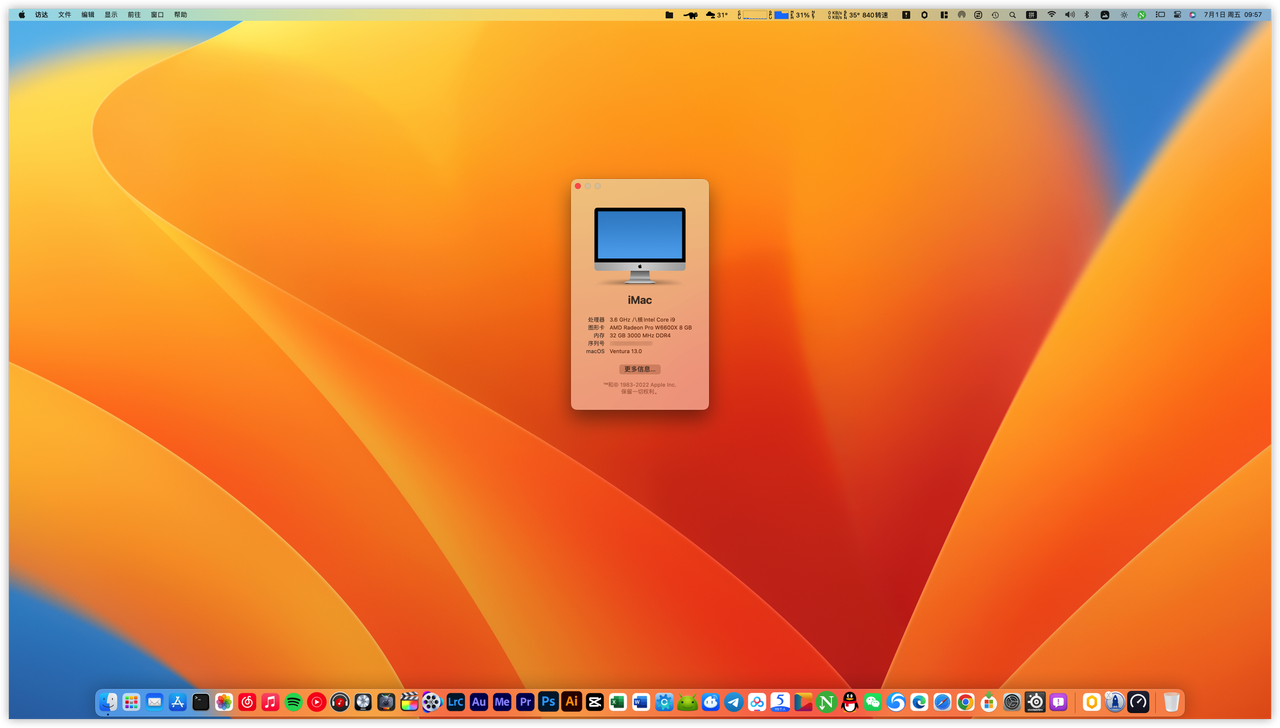This screenshot has height=728, width=1280.
Task: Launch Adobe Premiere Pro from the Dock
Action: [525, 702]
